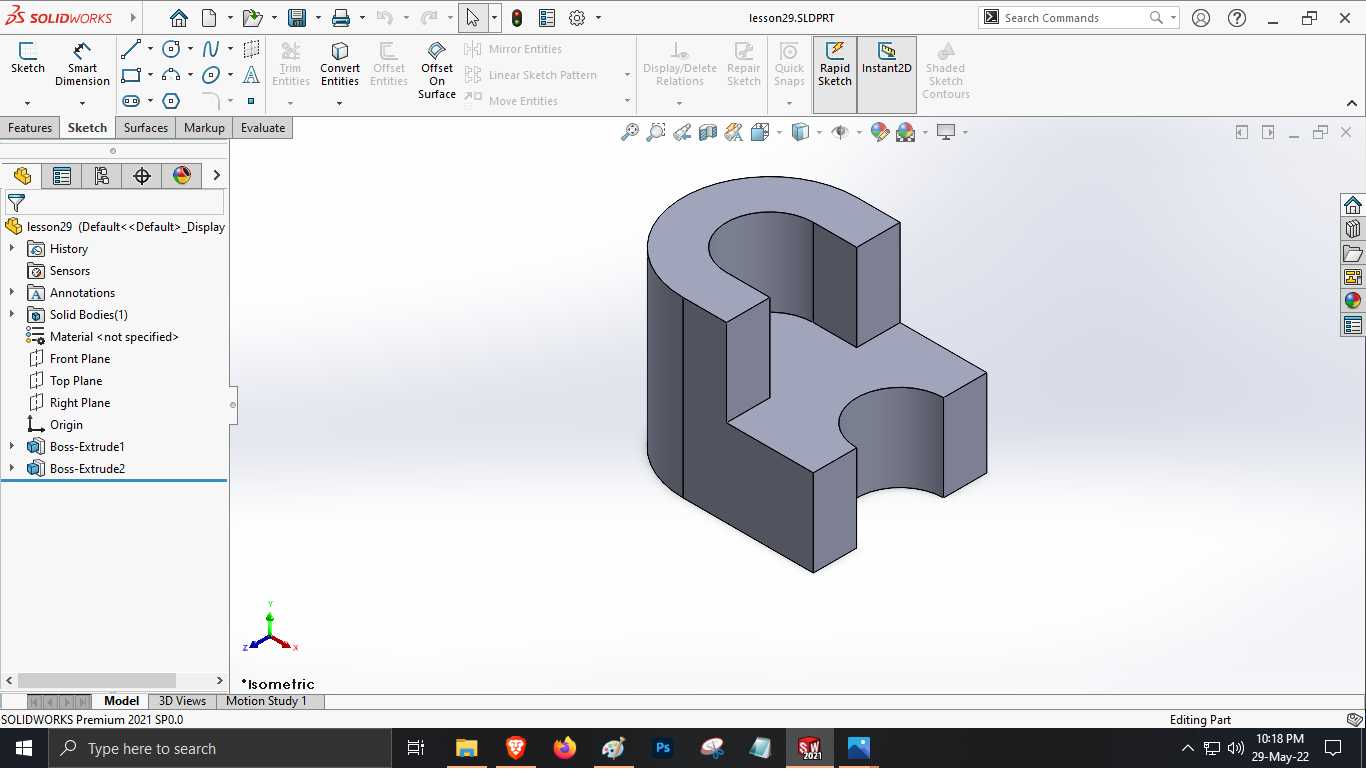This screenshot has width=1366, height=780.
Task: Select the Ellipse sketch tool
Action: 211,75
